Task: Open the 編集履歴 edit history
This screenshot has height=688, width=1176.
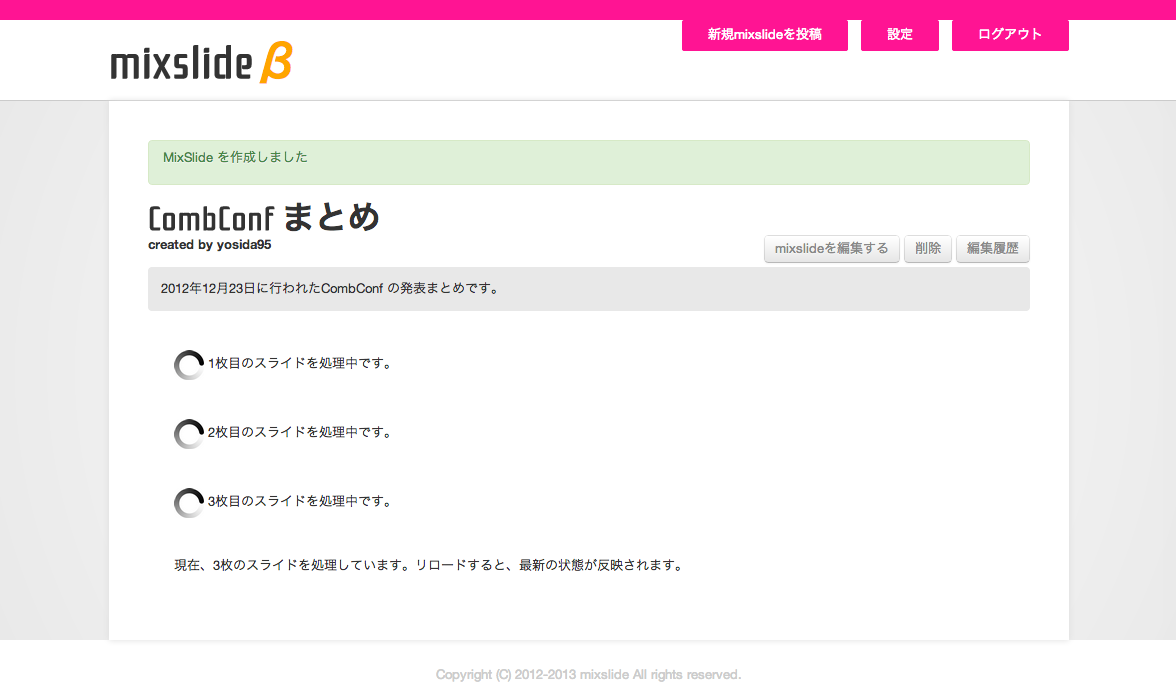Action: click(992, 249)
